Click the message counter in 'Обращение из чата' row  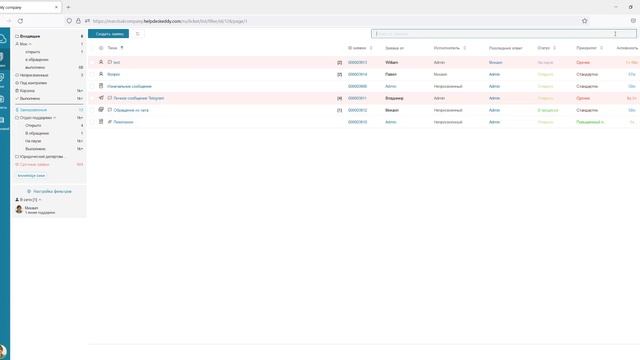tap(339, 110)
